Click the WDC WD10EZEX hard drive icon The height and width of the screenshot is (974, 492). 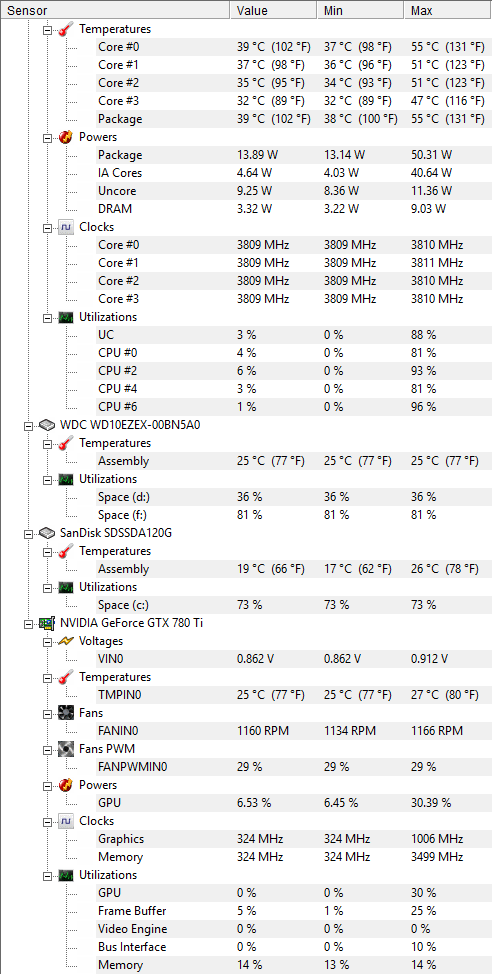pos(47,425)
